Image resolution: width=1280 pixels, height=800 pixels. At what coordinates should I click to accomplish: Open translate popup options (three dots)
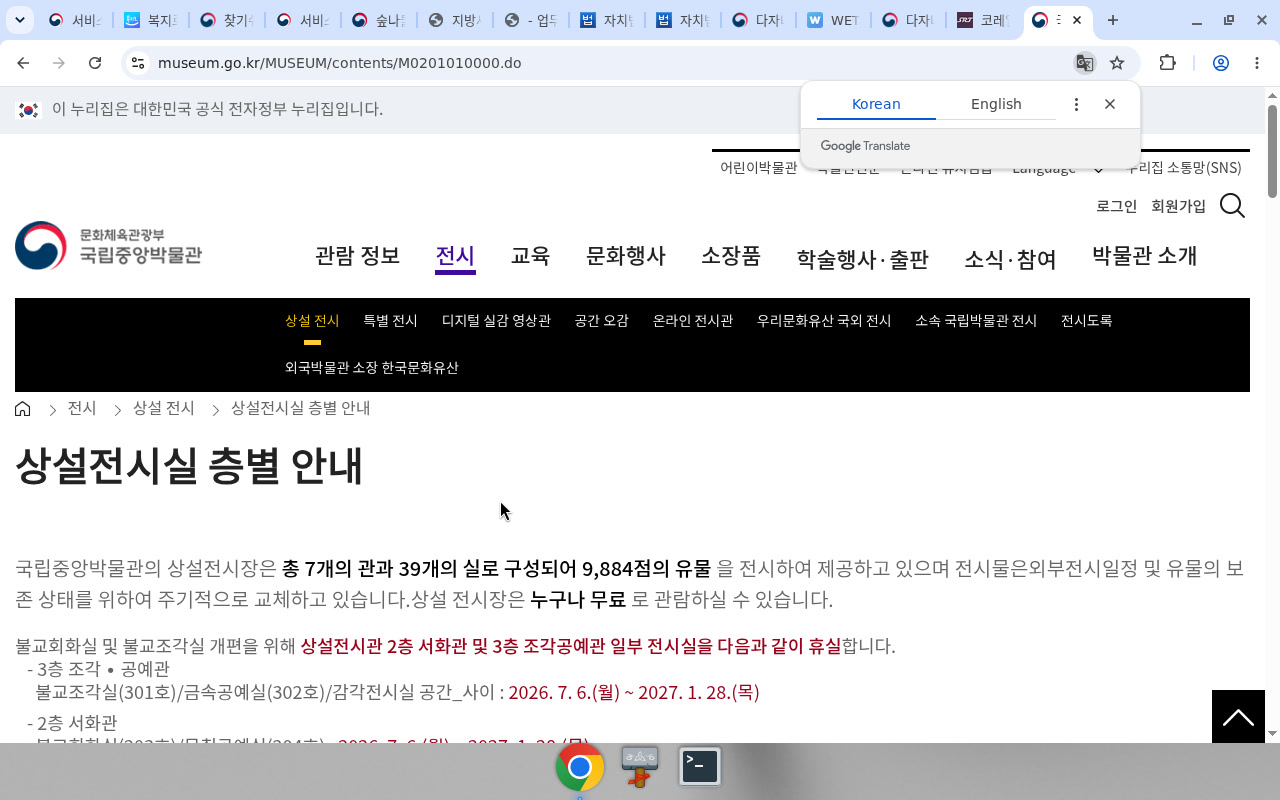coord(1076,104)
